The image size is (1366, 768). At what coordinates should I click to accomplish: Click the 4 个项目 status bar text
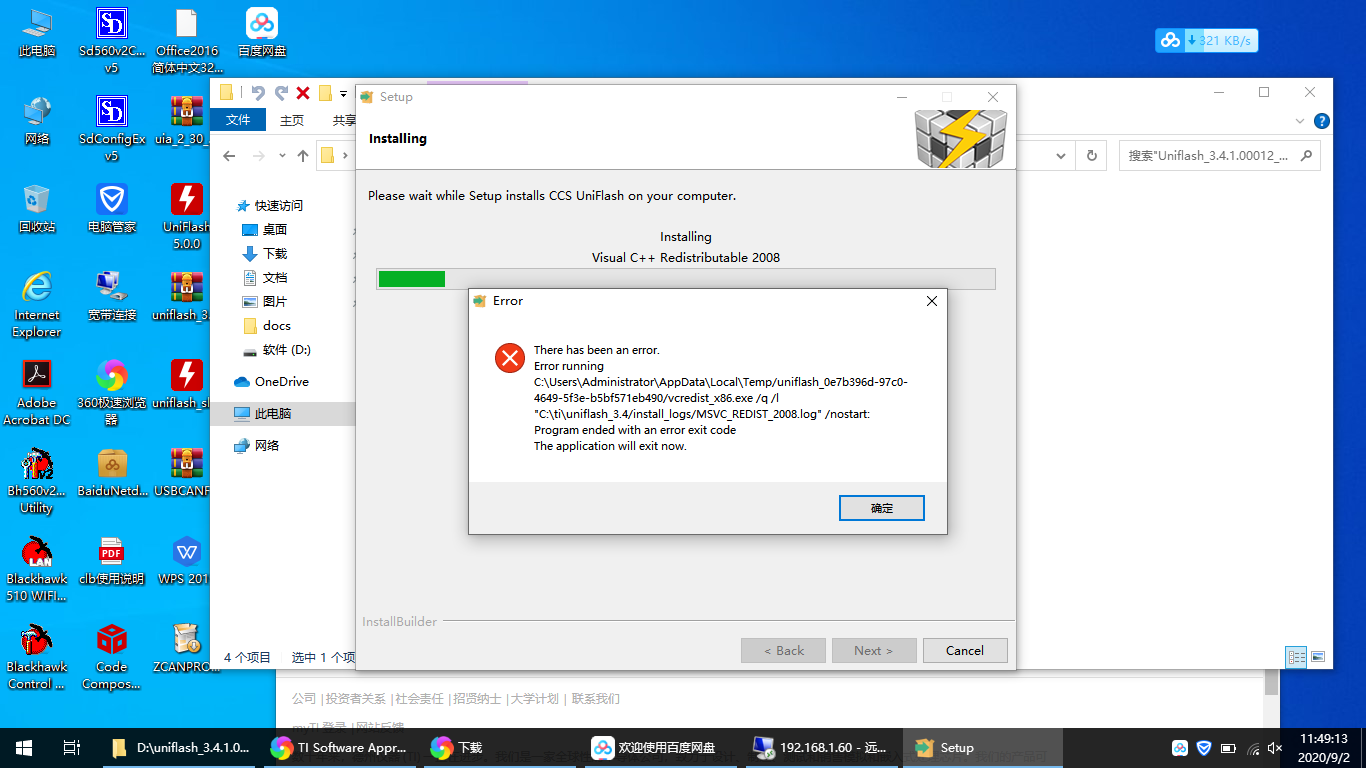click(247, 657)
